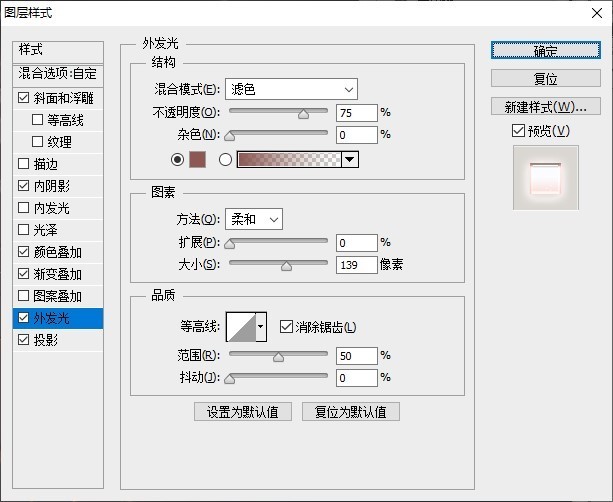Click the 扩展 value input field
The image size is (613, 502).
[x=357, y=243]
